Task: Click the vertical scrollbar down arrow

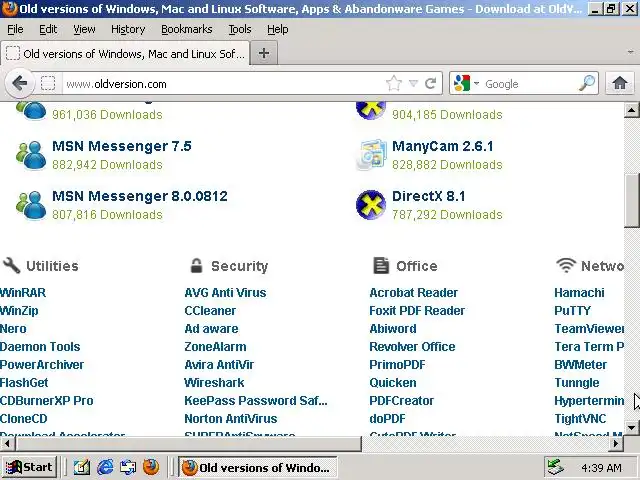Action: [631, 427]
